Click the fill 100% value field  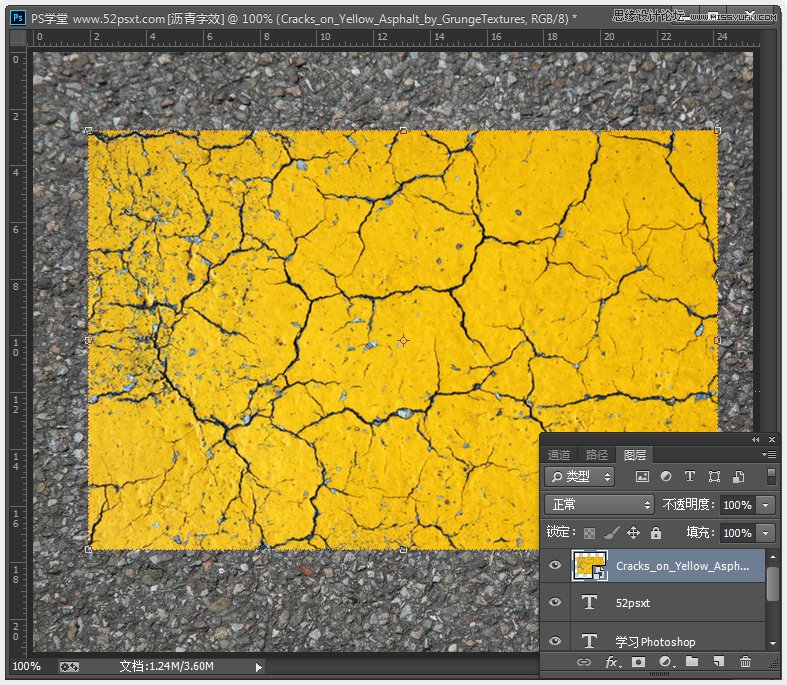[738, 533]
